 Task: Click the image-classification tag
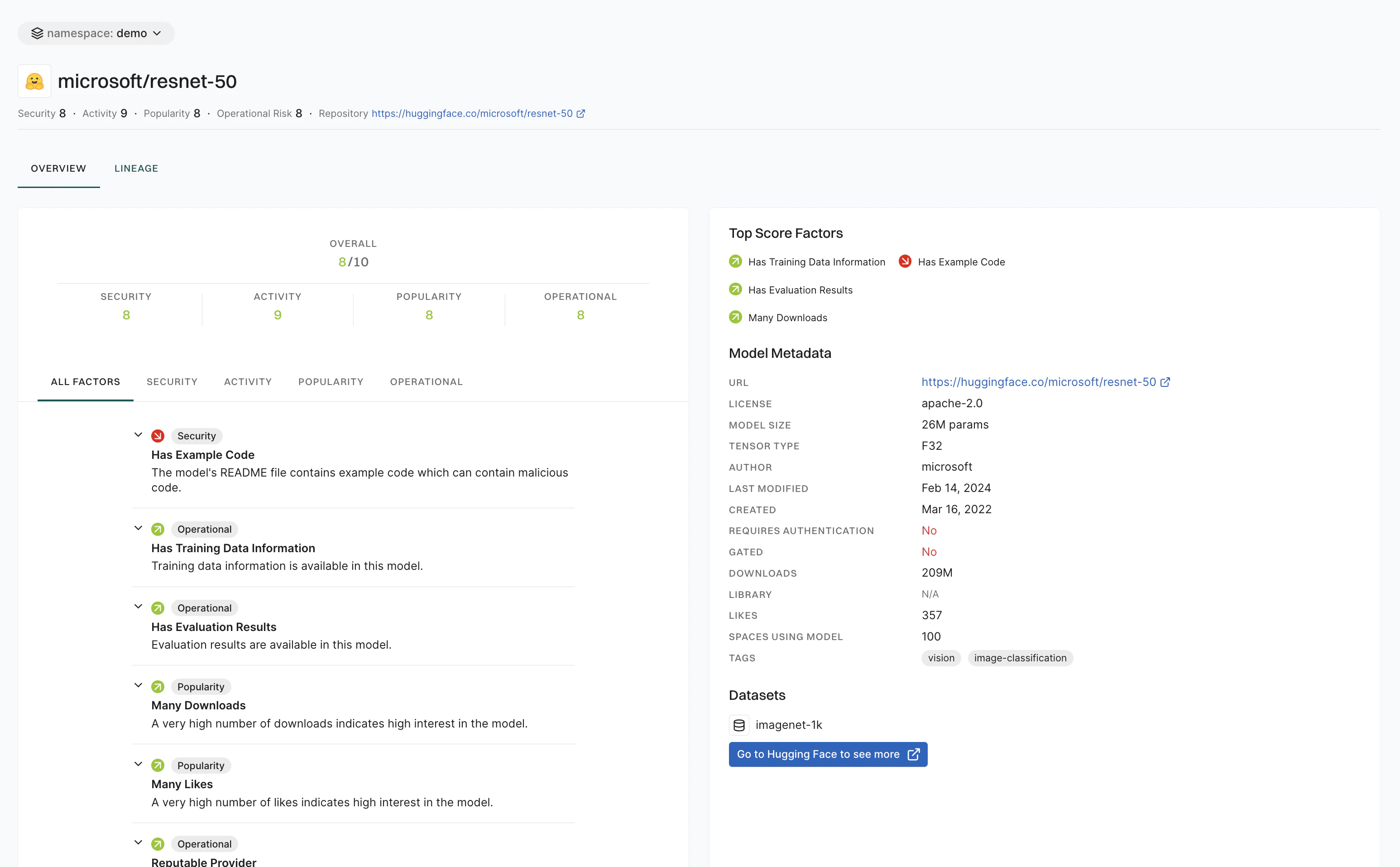(x=1020, y=658)
